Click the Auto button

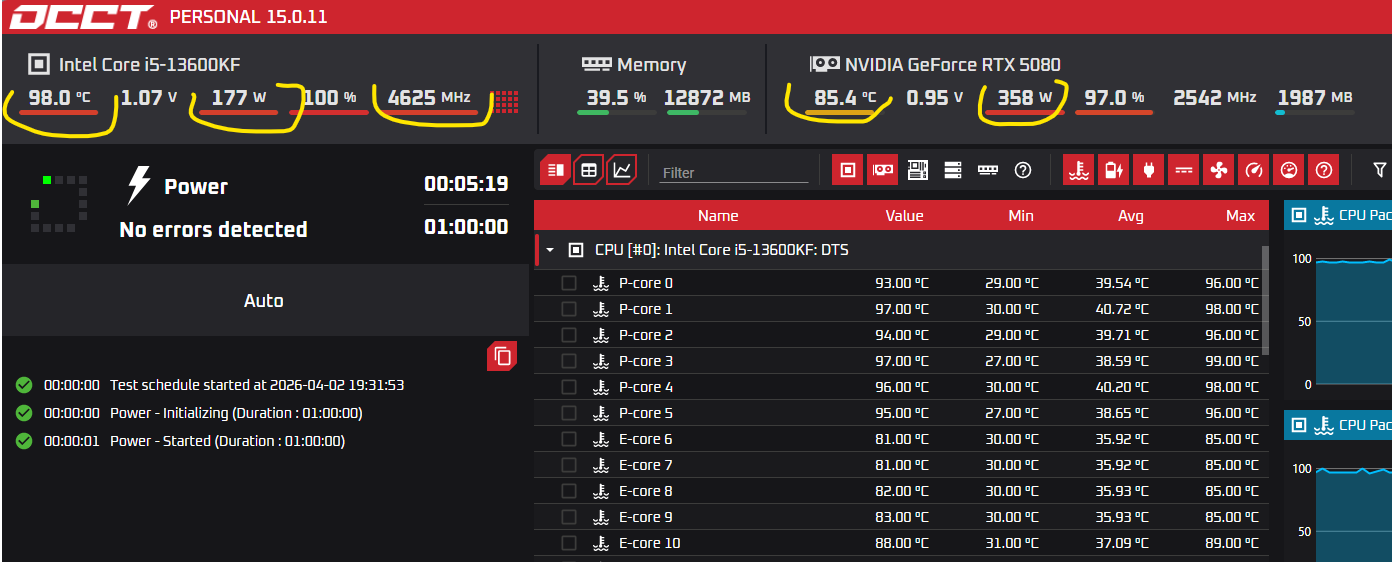tap(264, 300)
